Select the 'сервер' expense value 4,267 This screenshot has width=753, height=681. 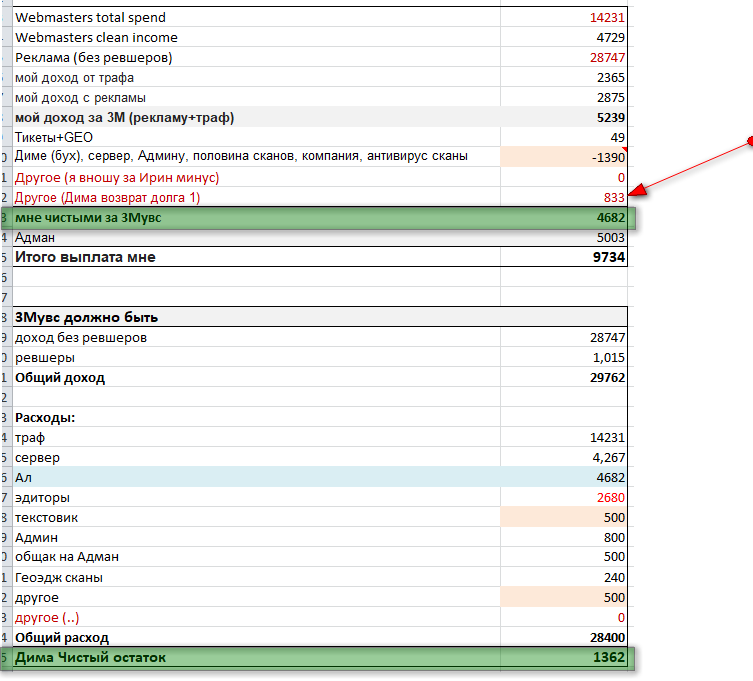607,458
